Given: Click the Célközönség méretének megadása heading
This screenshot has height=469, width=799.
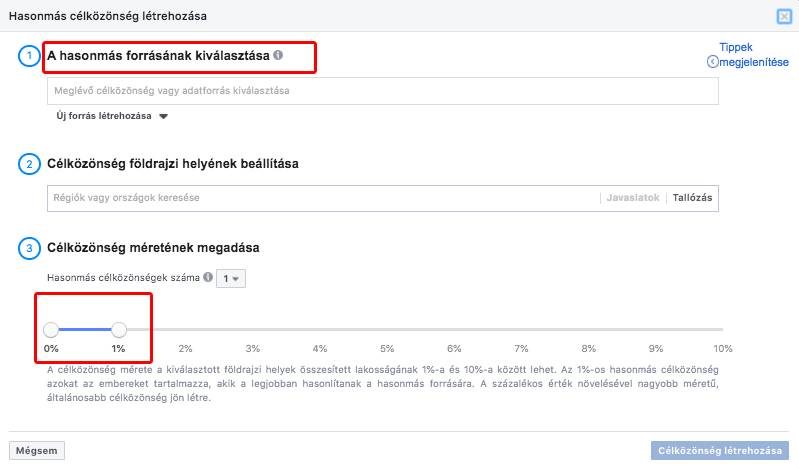Looking at the screenshot, I should pyautogui.click(x=153, y=248).
